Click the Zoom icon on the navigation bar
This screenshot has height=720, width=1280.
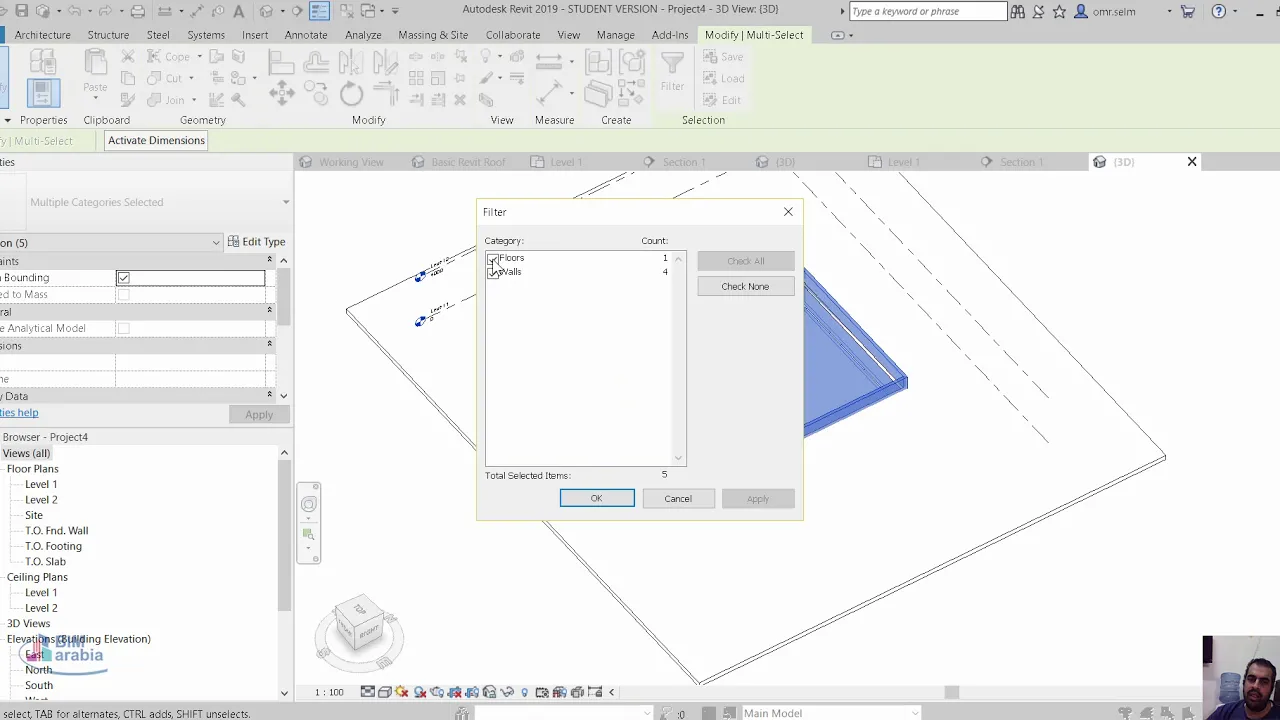pos(308,535)
